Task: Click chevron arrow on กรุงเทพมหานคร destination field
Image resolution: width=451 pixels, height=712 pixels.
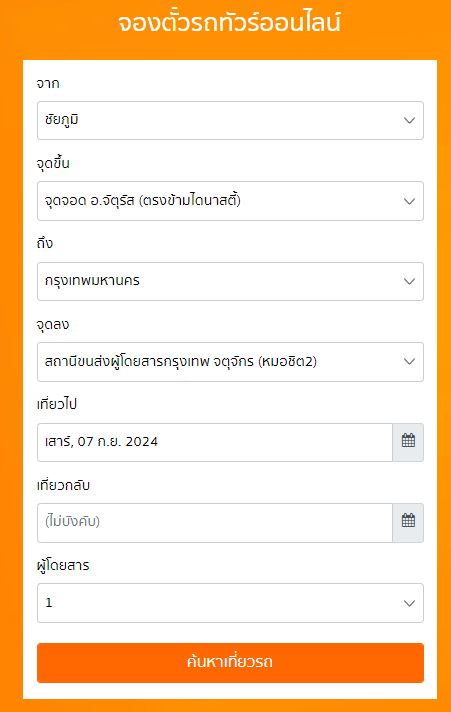Action: (x=409, y=281)
